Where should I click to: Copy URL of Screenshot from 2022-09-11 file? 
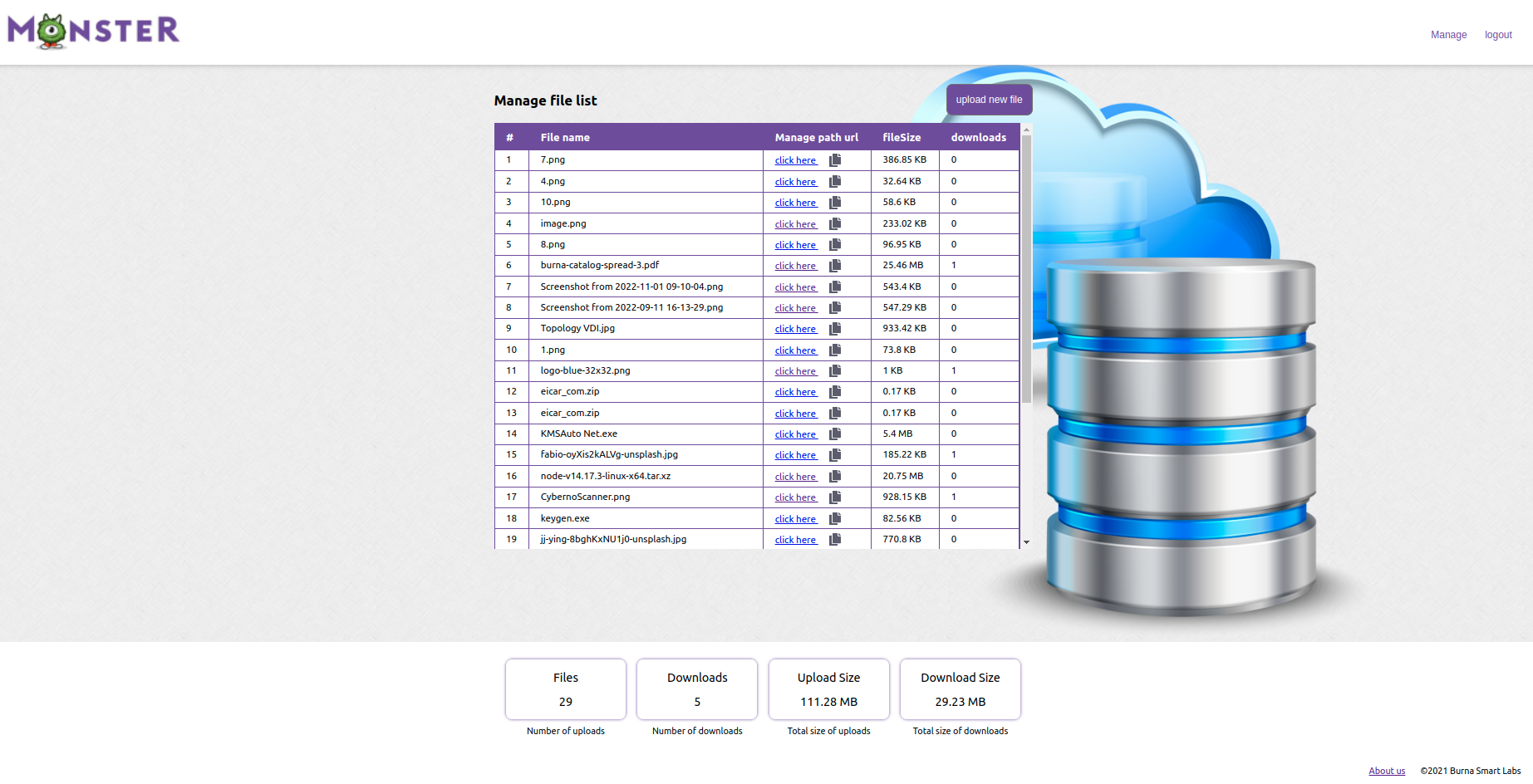click(835, 307)
